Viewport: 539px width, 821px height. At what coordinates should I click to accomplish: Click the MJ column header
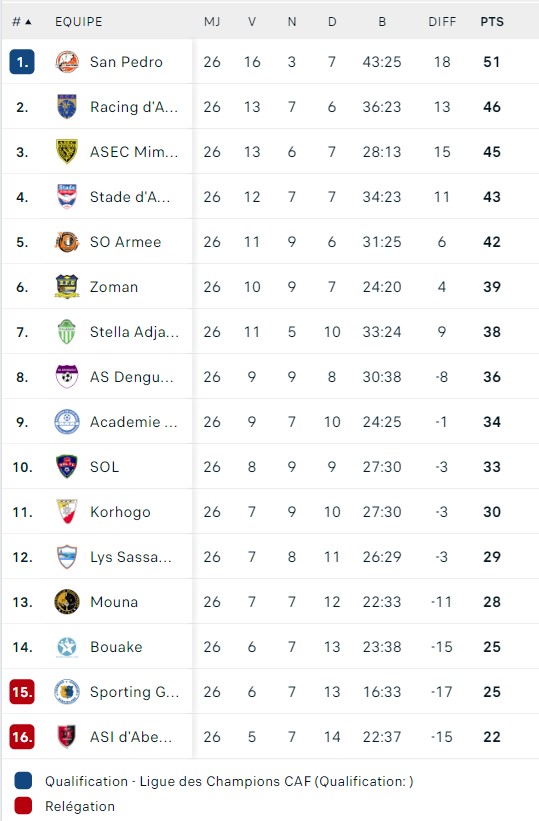(212, 21)
